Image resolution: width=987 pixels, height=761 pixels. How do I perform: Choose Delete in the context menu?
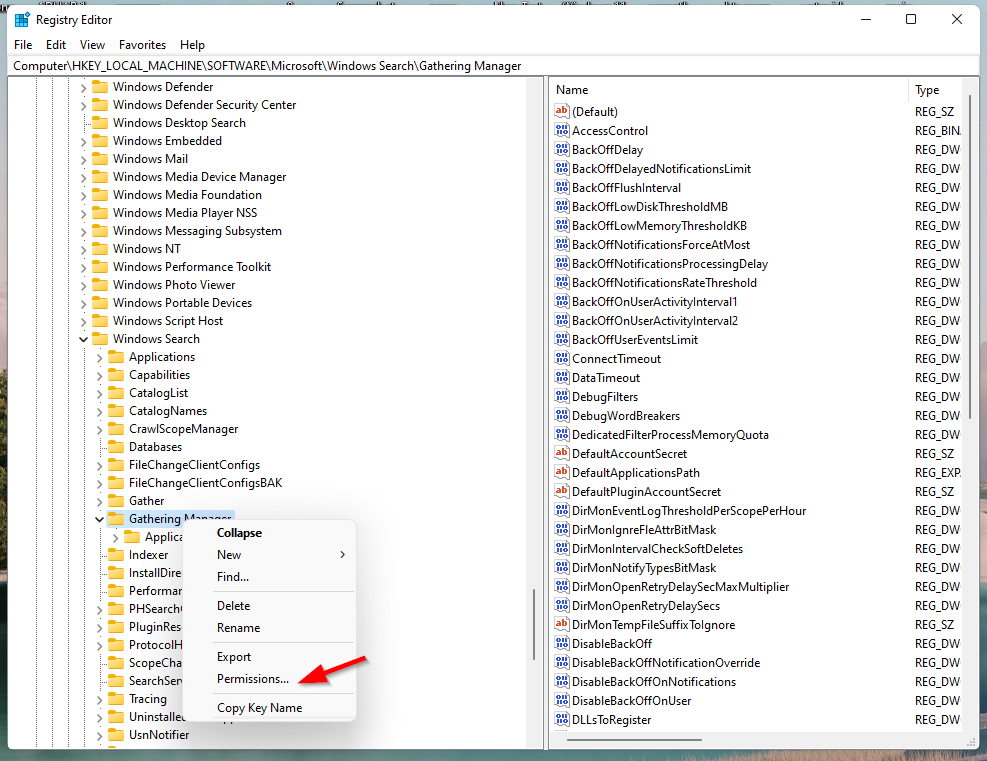pos(234,606)
